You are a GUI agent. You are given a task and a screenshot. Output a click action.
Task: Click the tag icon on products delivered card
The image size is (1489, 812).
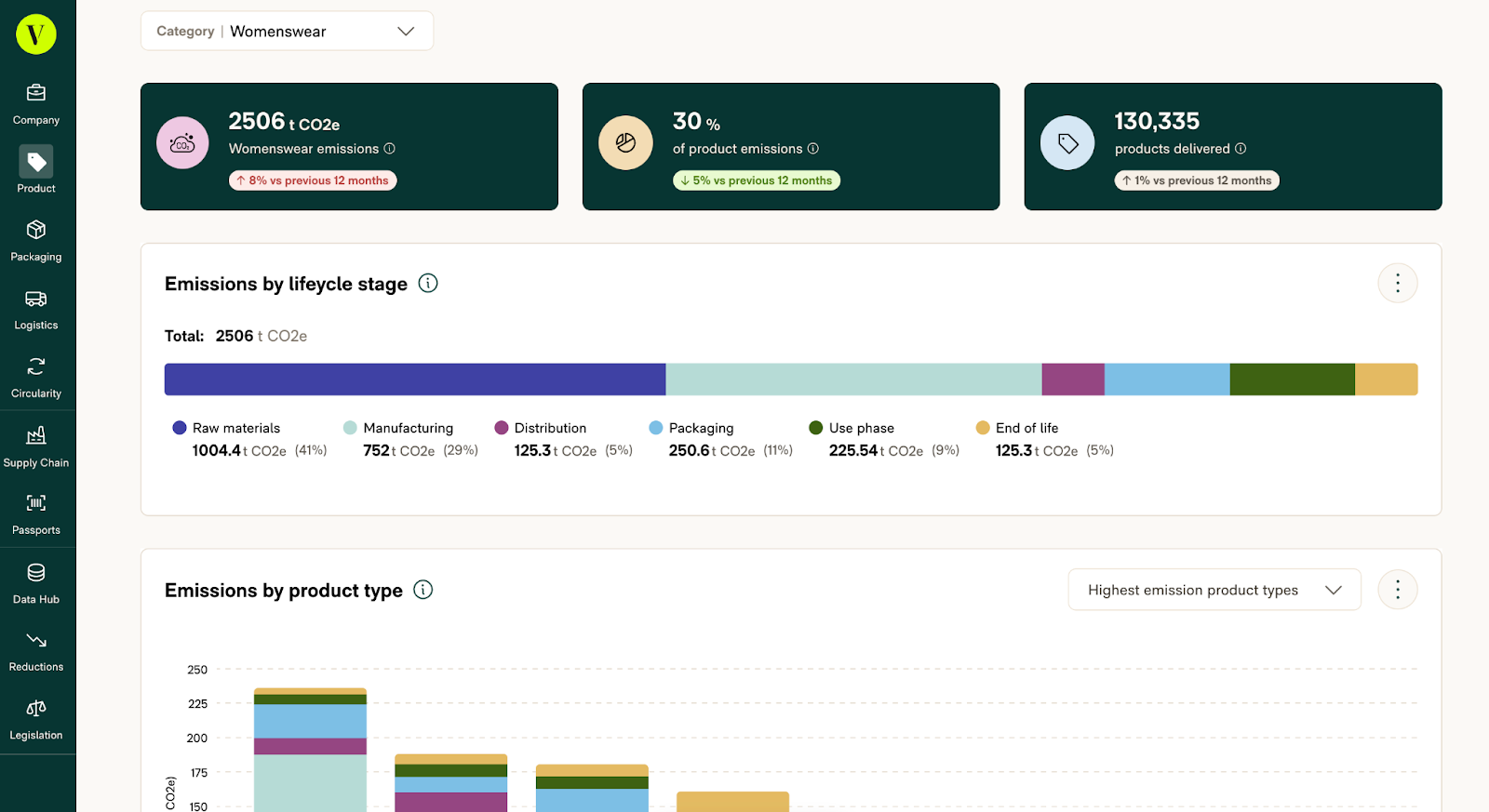coord(1067,142)
